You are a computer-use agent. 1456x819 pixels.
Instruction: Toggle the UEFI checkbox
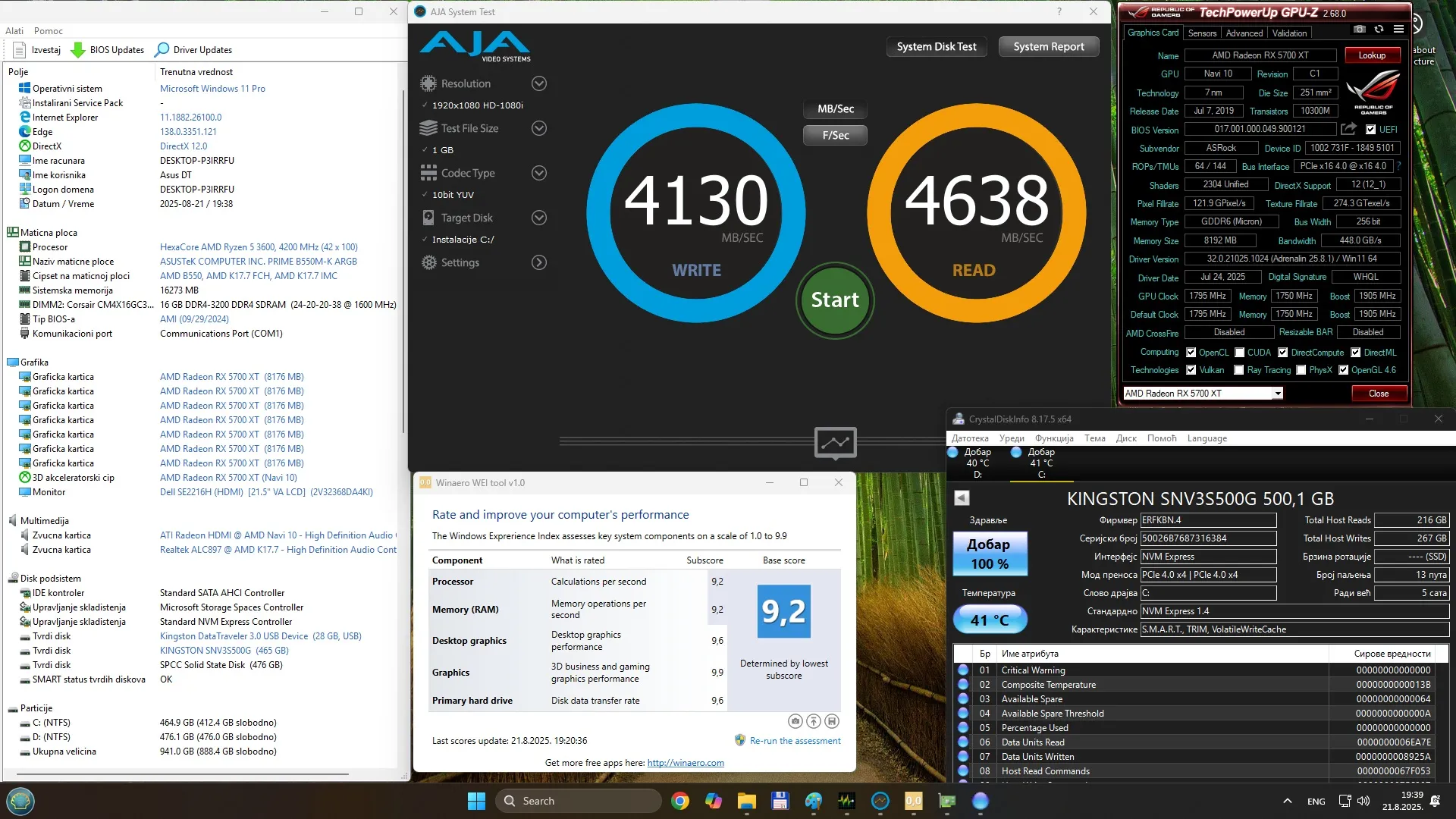(1370, 130)
